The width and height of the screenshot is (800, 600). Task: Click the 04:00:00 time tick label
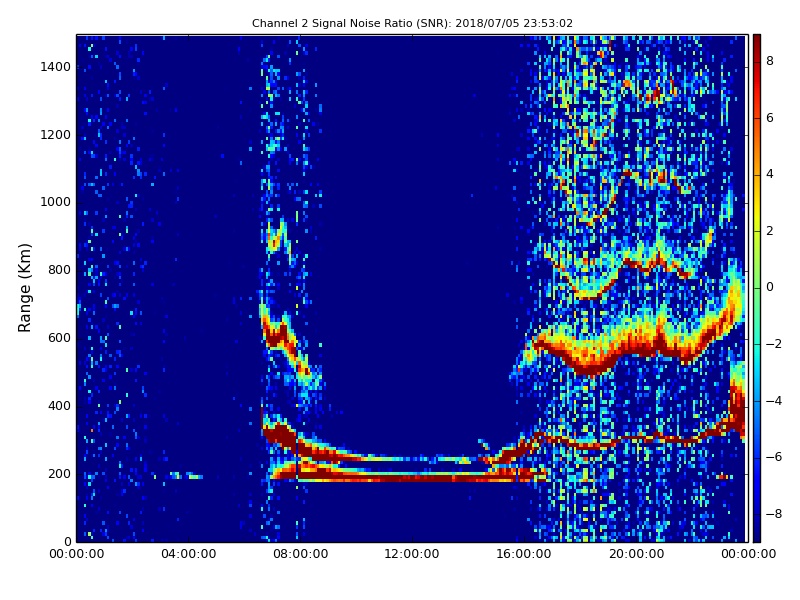[188, 554]
